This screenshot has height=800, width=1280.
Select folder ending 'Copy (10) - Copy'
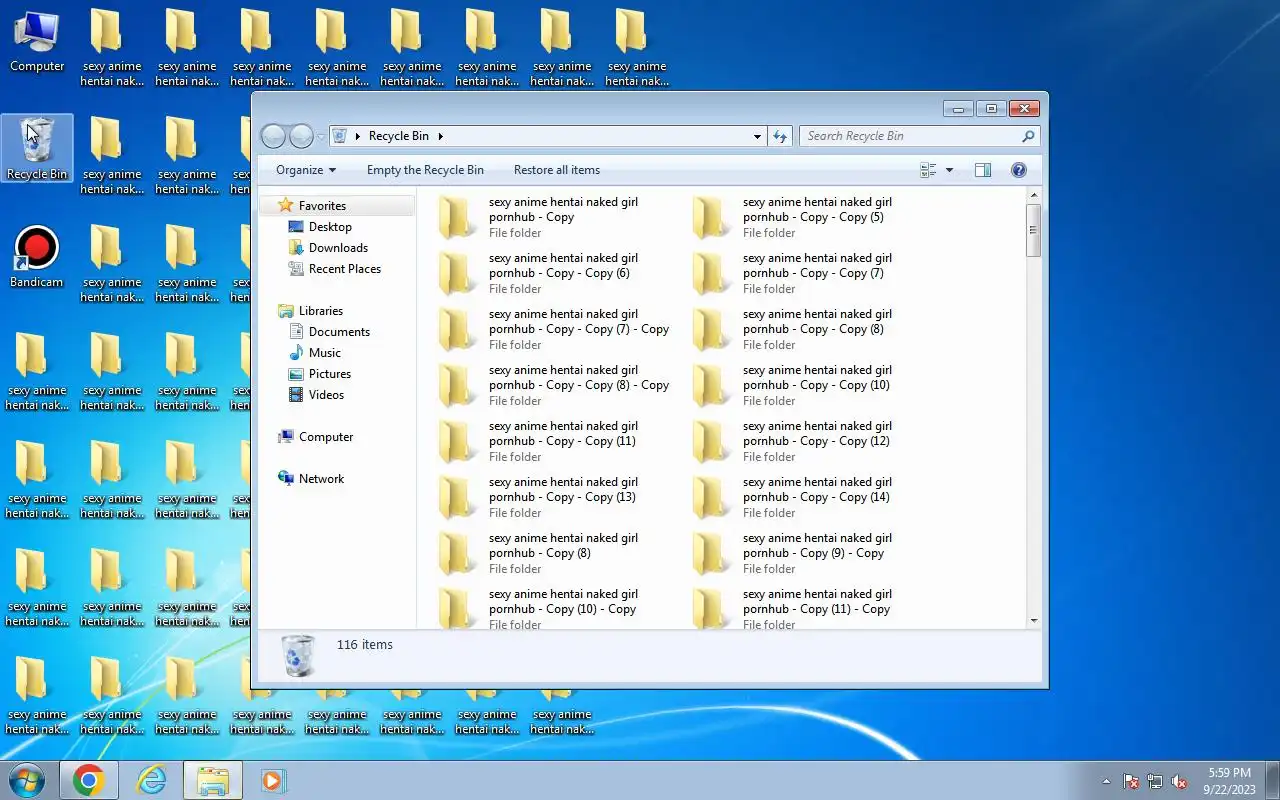[x=555, y=608]
